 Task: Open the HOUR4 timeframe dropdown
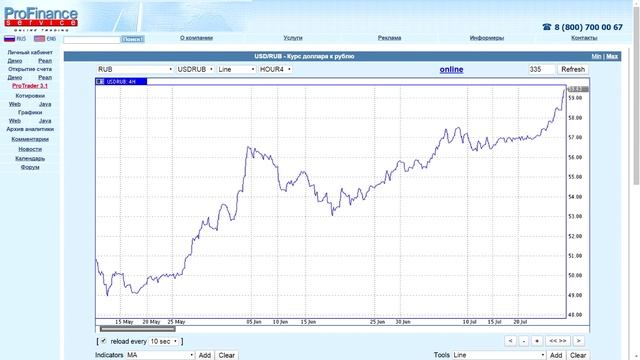pyautogui.click(x=275, y=69)
